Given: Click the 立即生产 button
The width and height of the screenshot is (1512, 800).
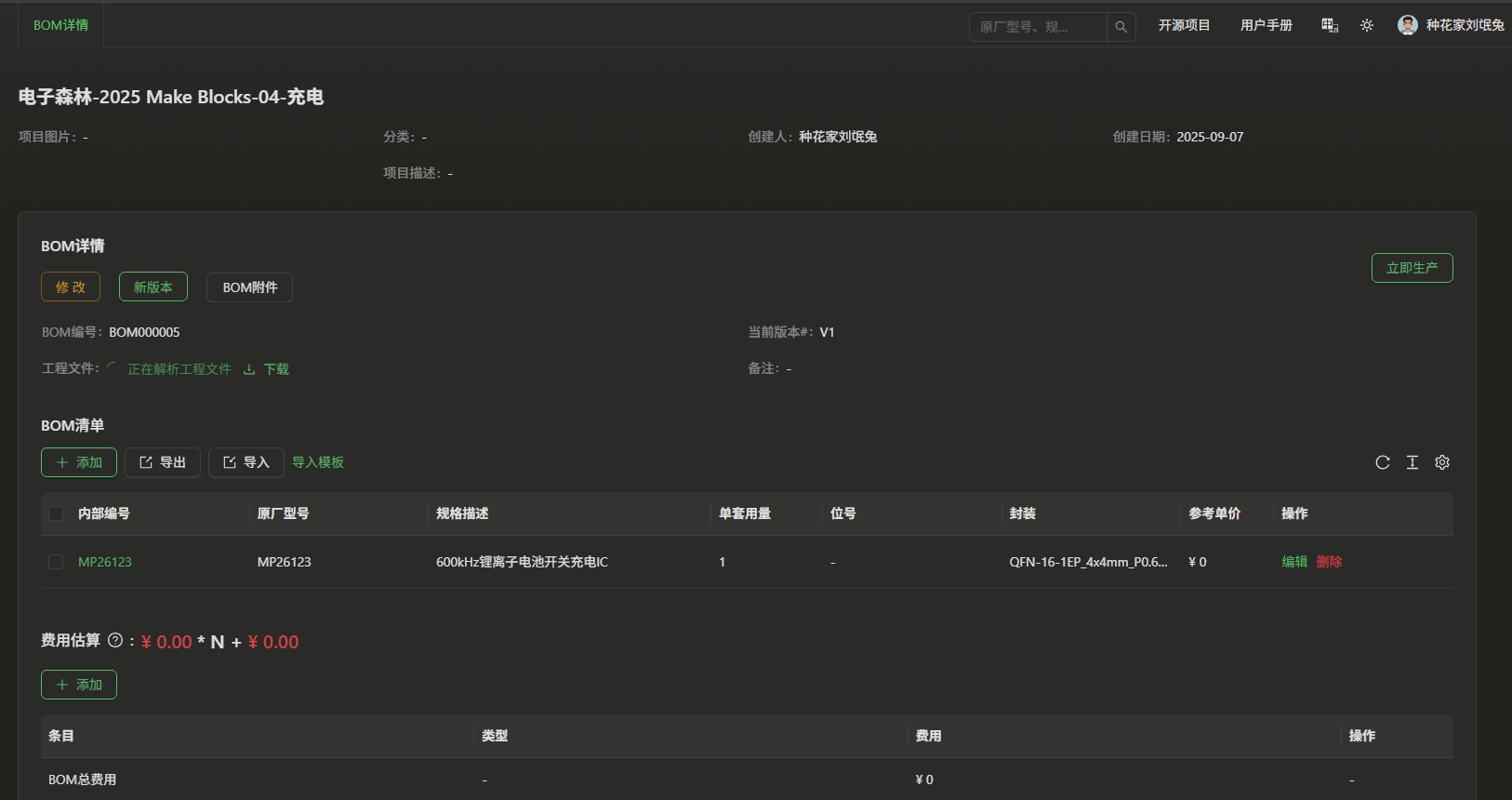Looking at the screenshot, I should (1412, 268).
